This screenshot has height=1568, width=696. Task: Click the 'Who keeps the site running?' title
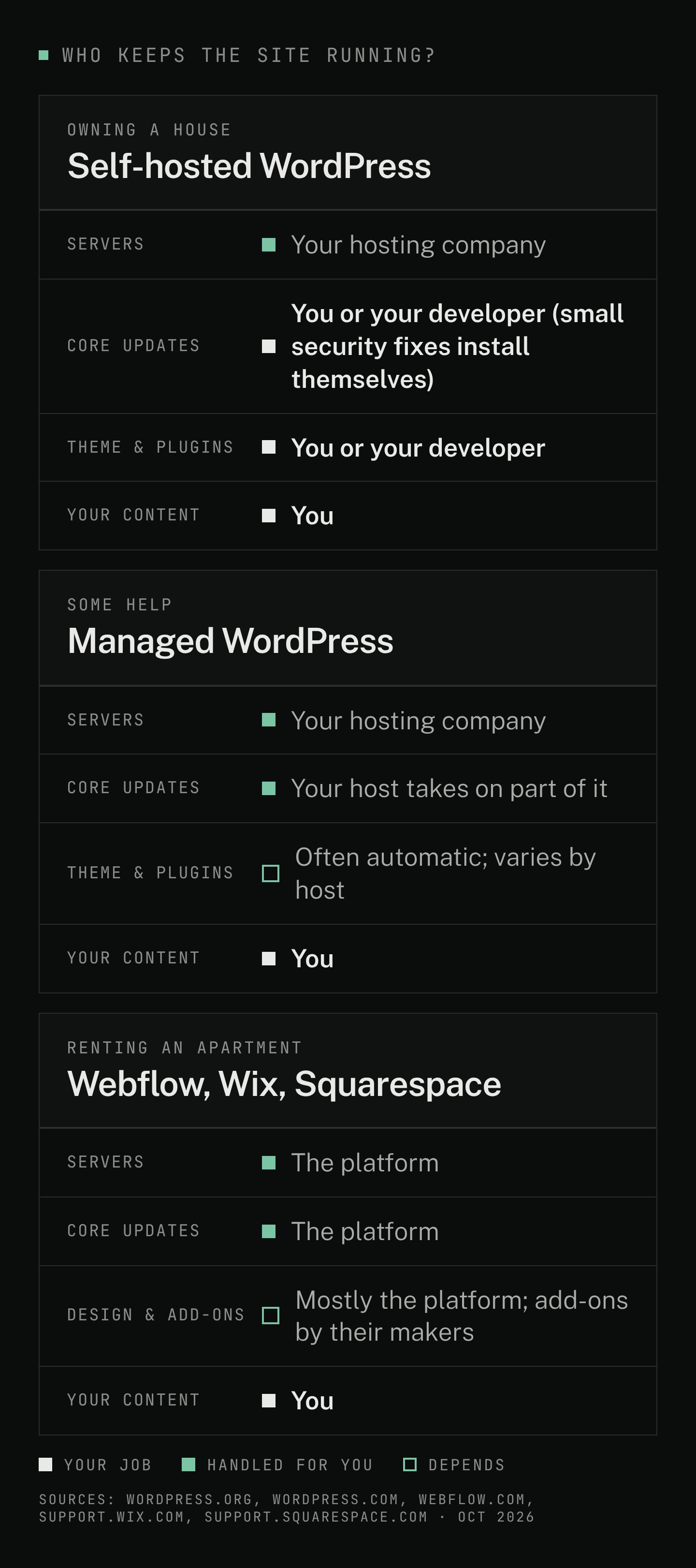tap(249, 56)
